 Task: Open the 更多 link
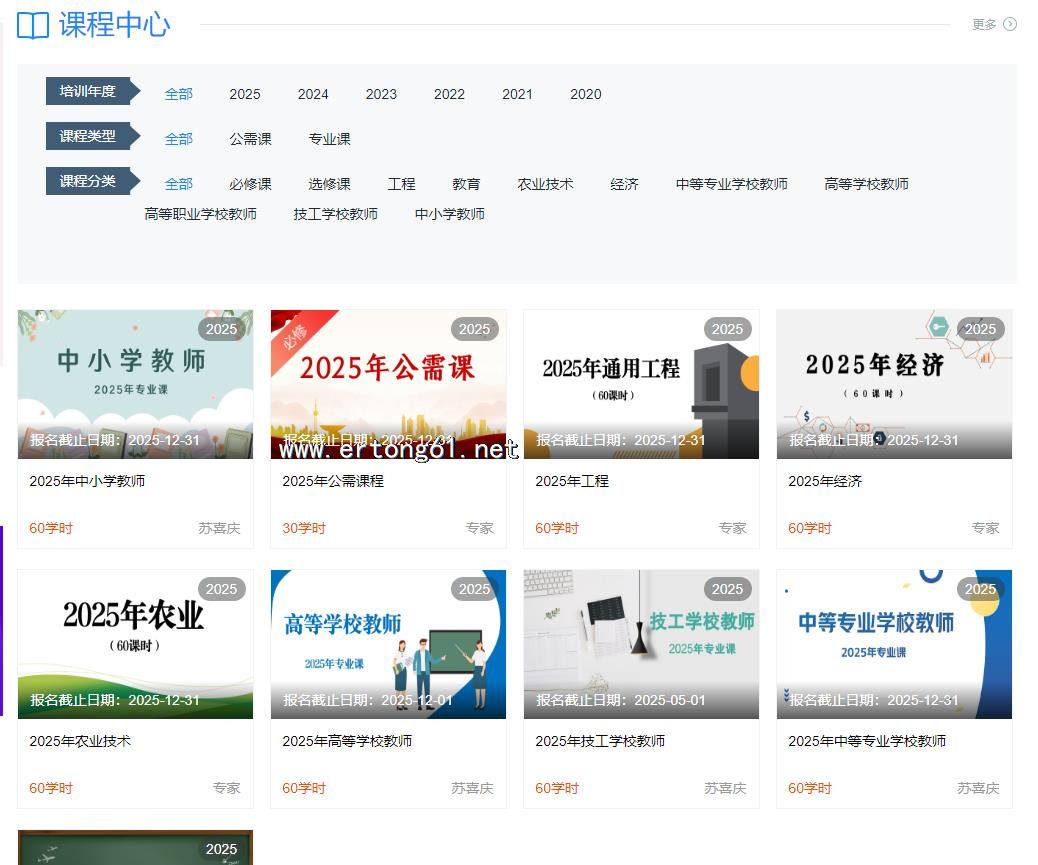984,24
